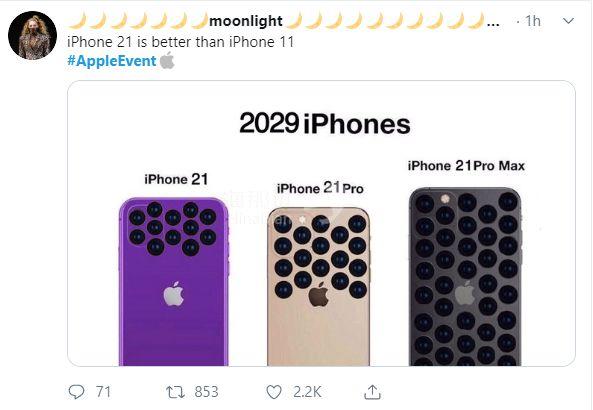The height and width of the screenshot is (410, 593).
Task: Open the #AppleEvent hashtag link
Action: tap(112, 61)
